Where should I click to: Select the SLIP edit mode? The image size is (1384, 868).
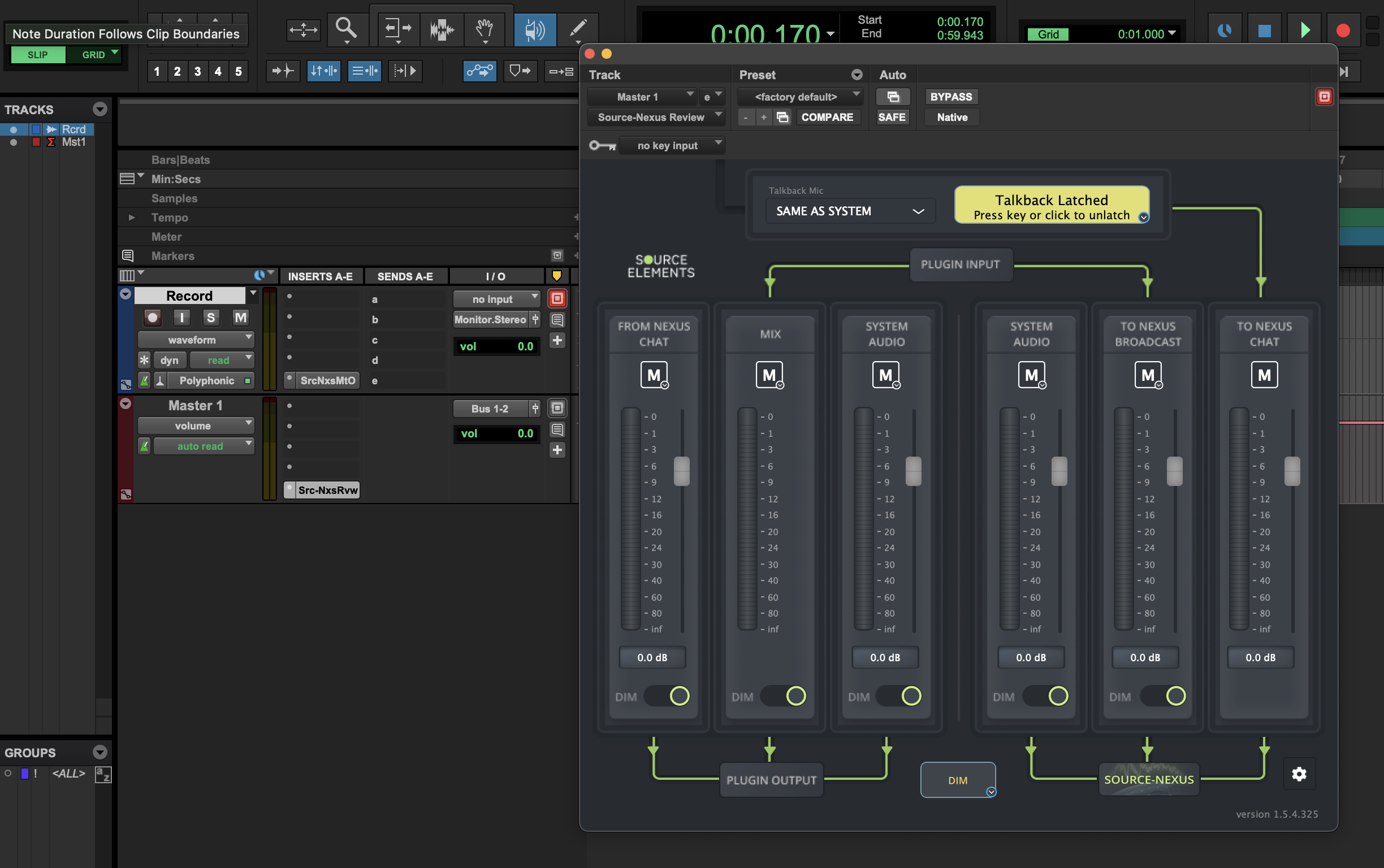38,55
